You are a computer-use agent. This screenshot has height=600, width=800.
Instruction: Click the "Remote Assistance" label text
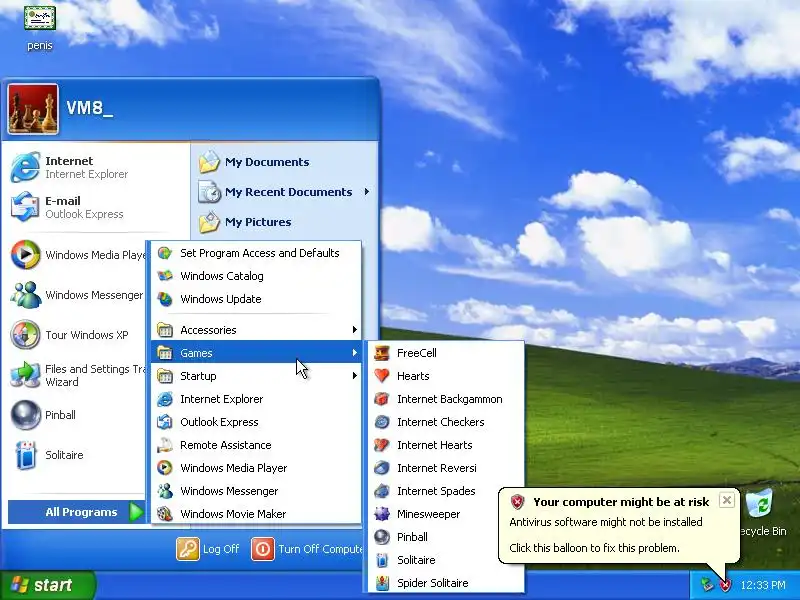point(226,445)
